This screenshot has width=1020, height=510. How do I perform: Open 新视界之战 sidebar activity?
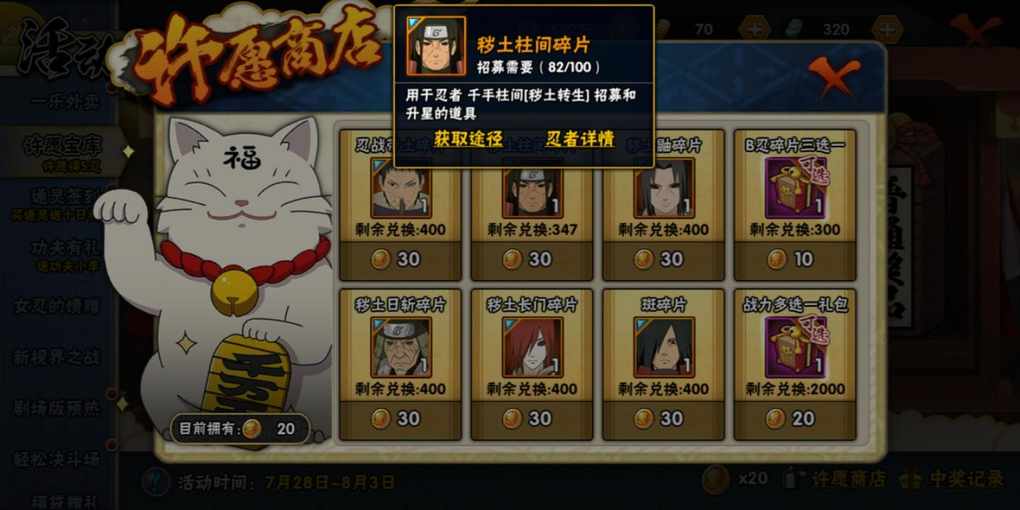[x=57, y=356]
